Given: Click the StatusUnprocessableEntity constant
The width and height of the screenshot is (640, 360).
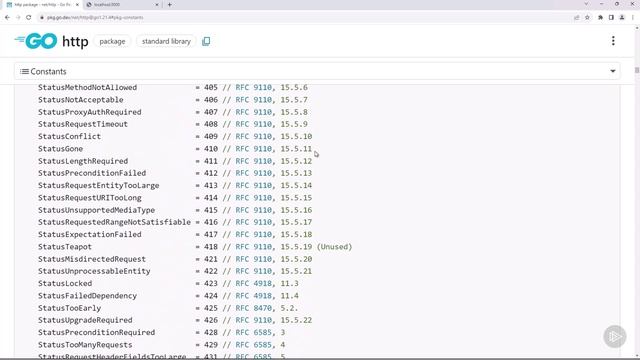Looking at the screenshot, I should click(x=94, y=271).
